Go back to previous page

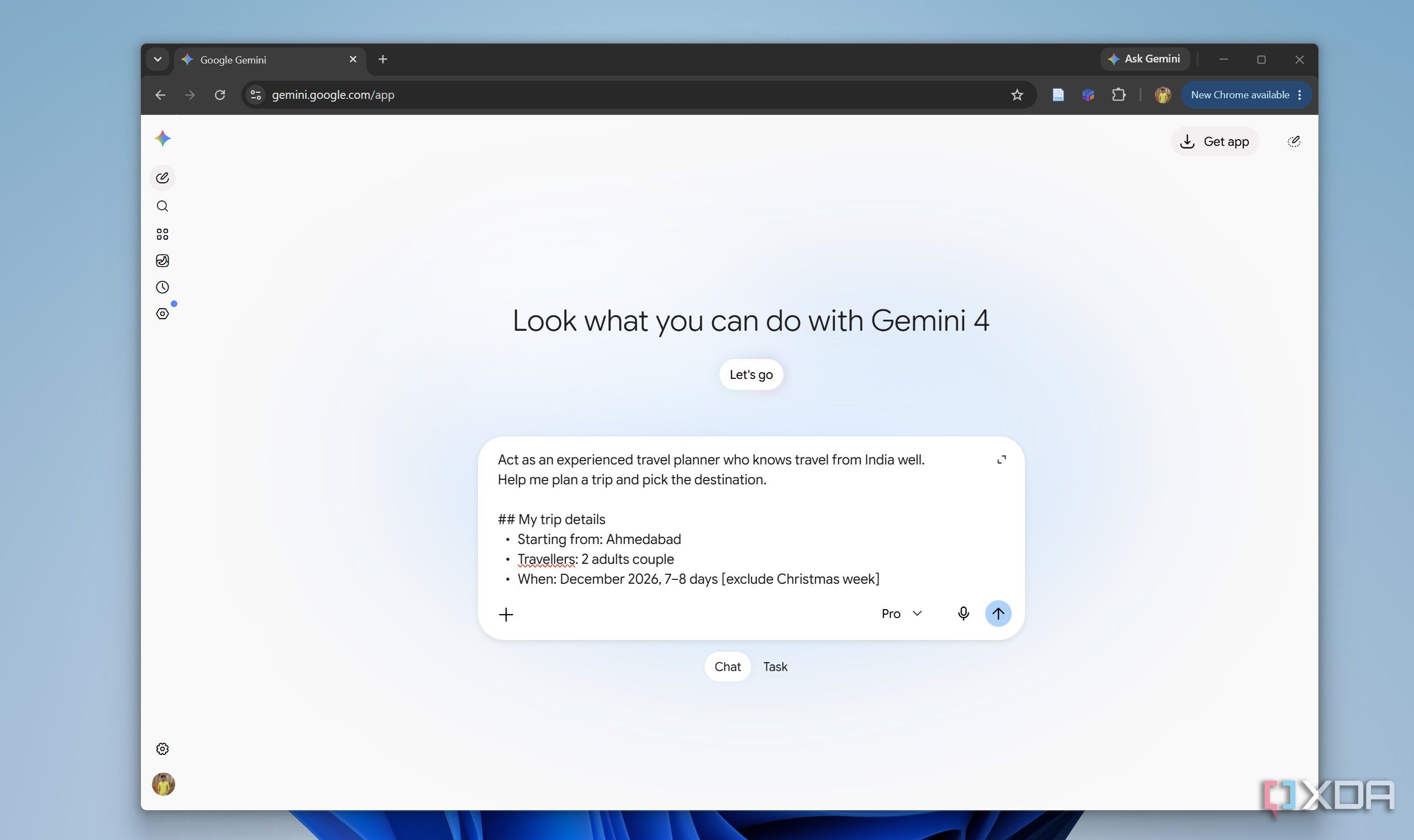tap(160, 95)
